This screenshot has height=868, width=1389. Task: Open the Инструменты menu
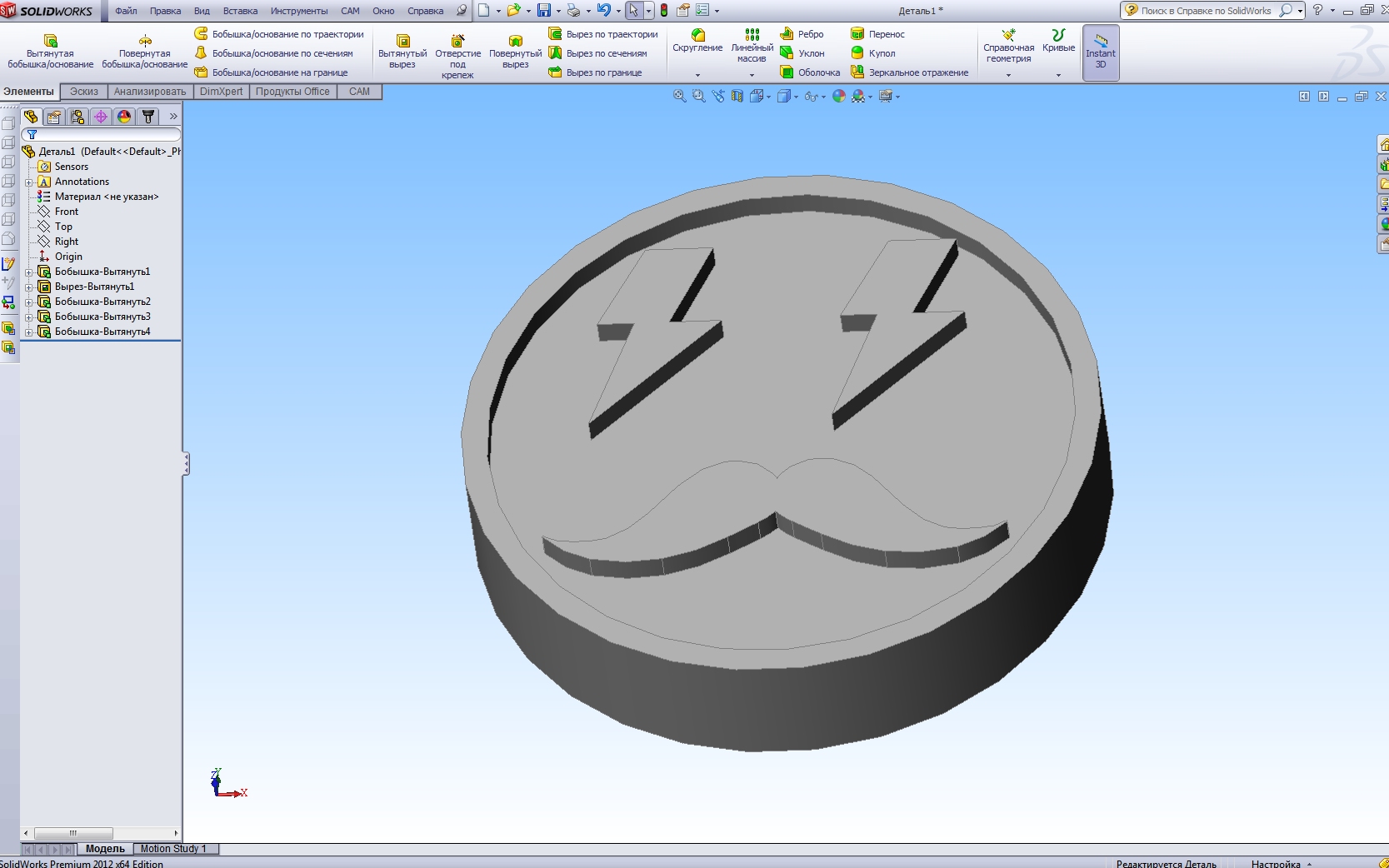point(298,11)
